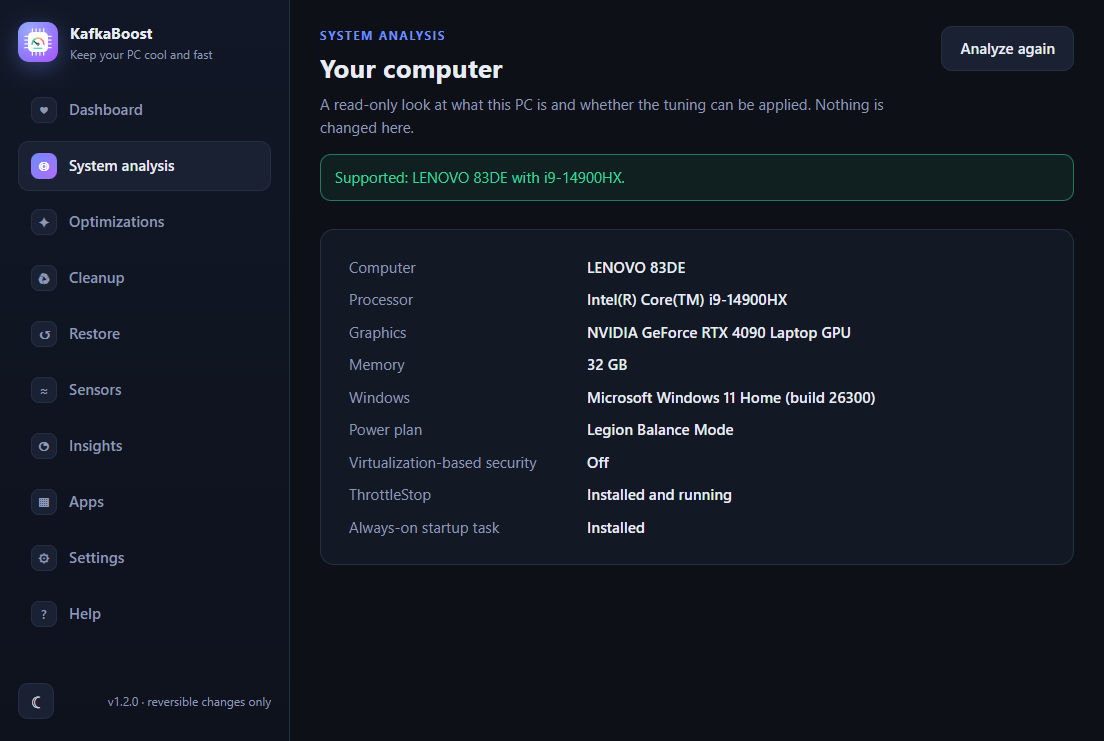Click the Sensors wave icon
This screenshot has width=1104, height=741.
pyautogui.click(x=44, y=390)
